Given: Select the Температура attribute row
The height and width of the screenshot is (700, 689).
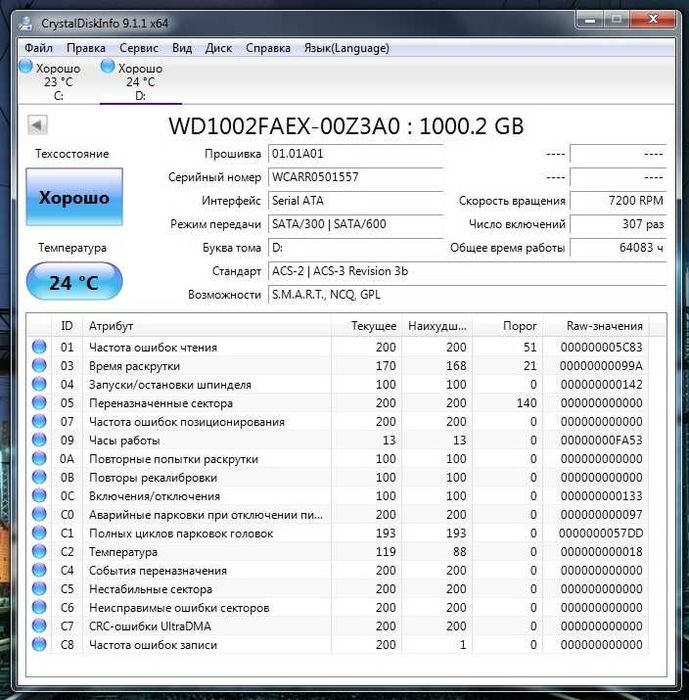Looking at the screenshot, I should click(338, 552).
